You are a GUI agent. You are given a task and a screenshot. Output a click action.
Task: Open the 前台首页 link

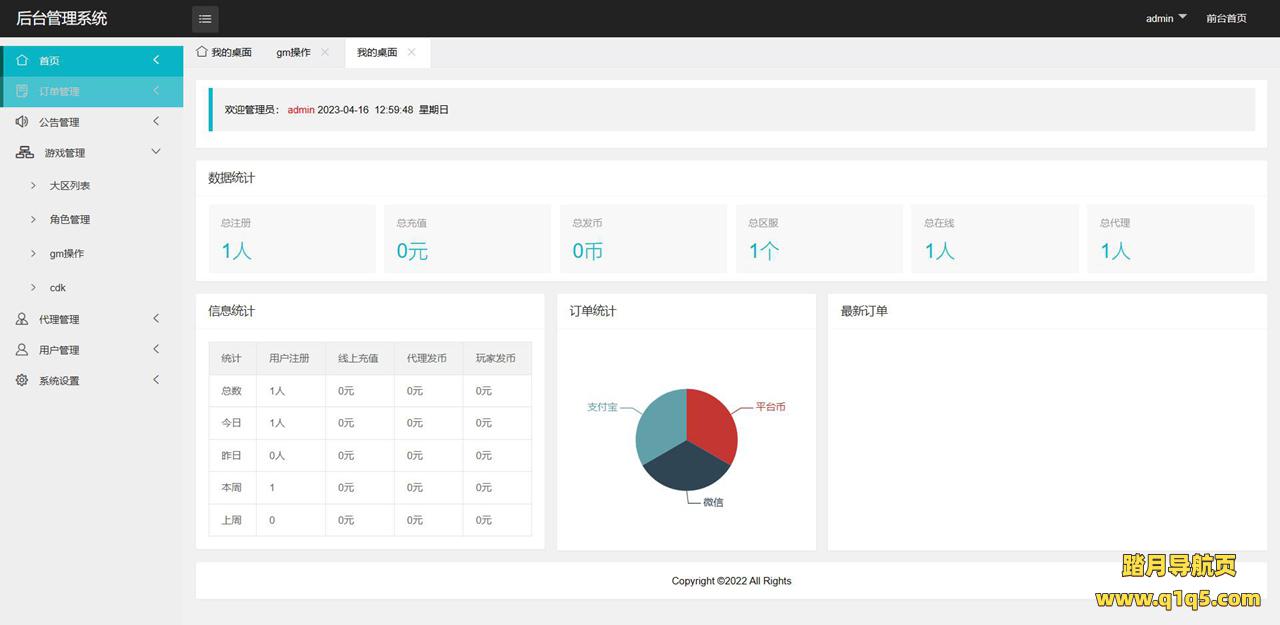pos(1226,18)
